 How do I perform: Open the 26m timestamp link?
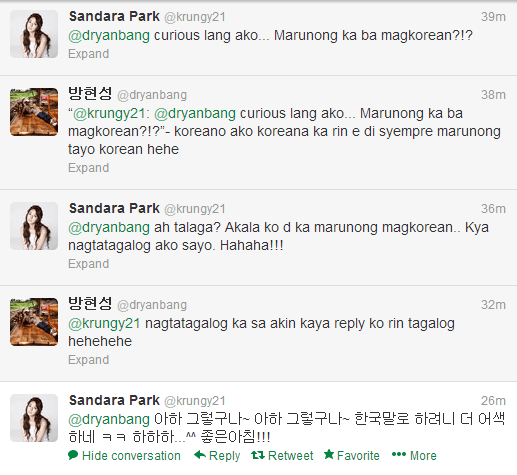[x=493, y=400]
